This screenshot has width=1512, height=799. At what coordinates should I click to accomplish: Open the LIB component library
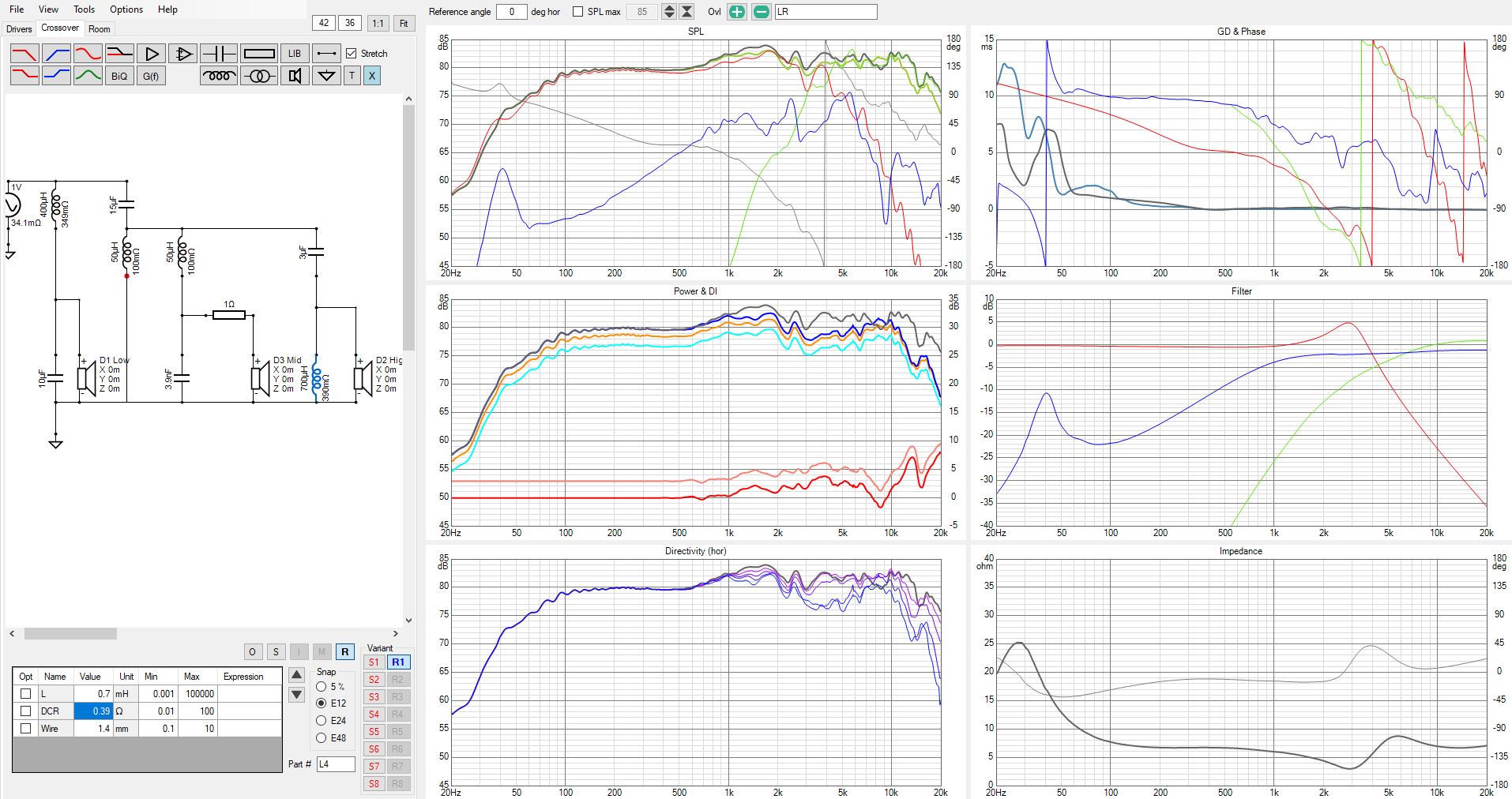tap(295, 54)
